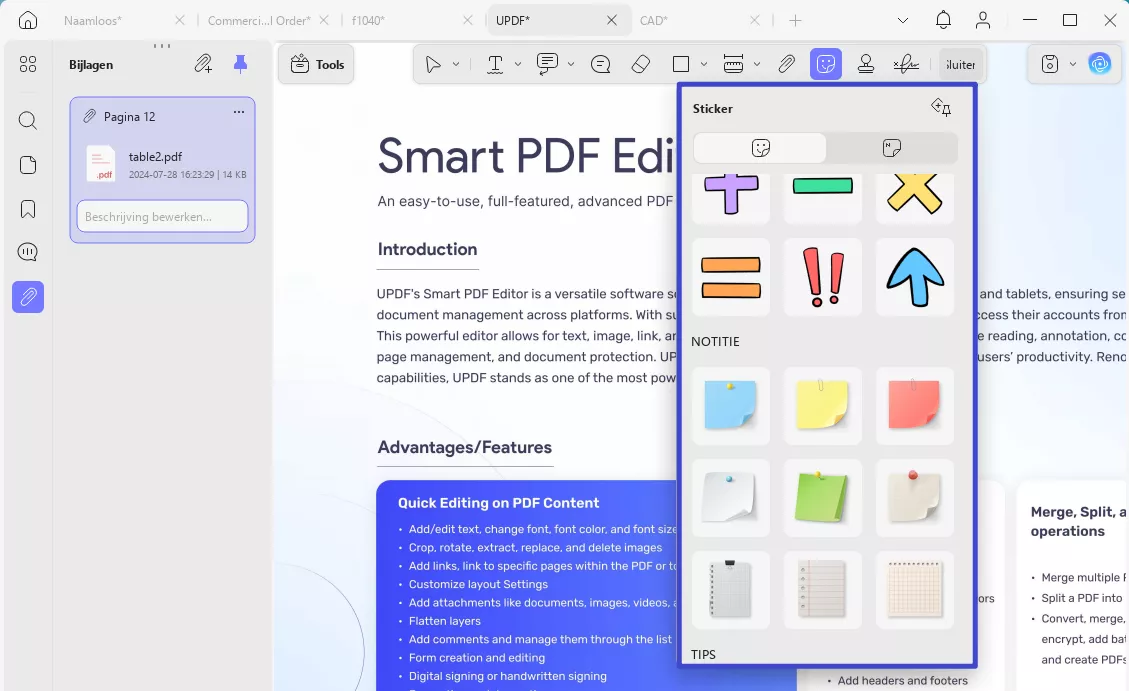Click the Sluiten close button in toolbar
The height and width of the screenshot is (691, 1129).
(x=961, y=65)
